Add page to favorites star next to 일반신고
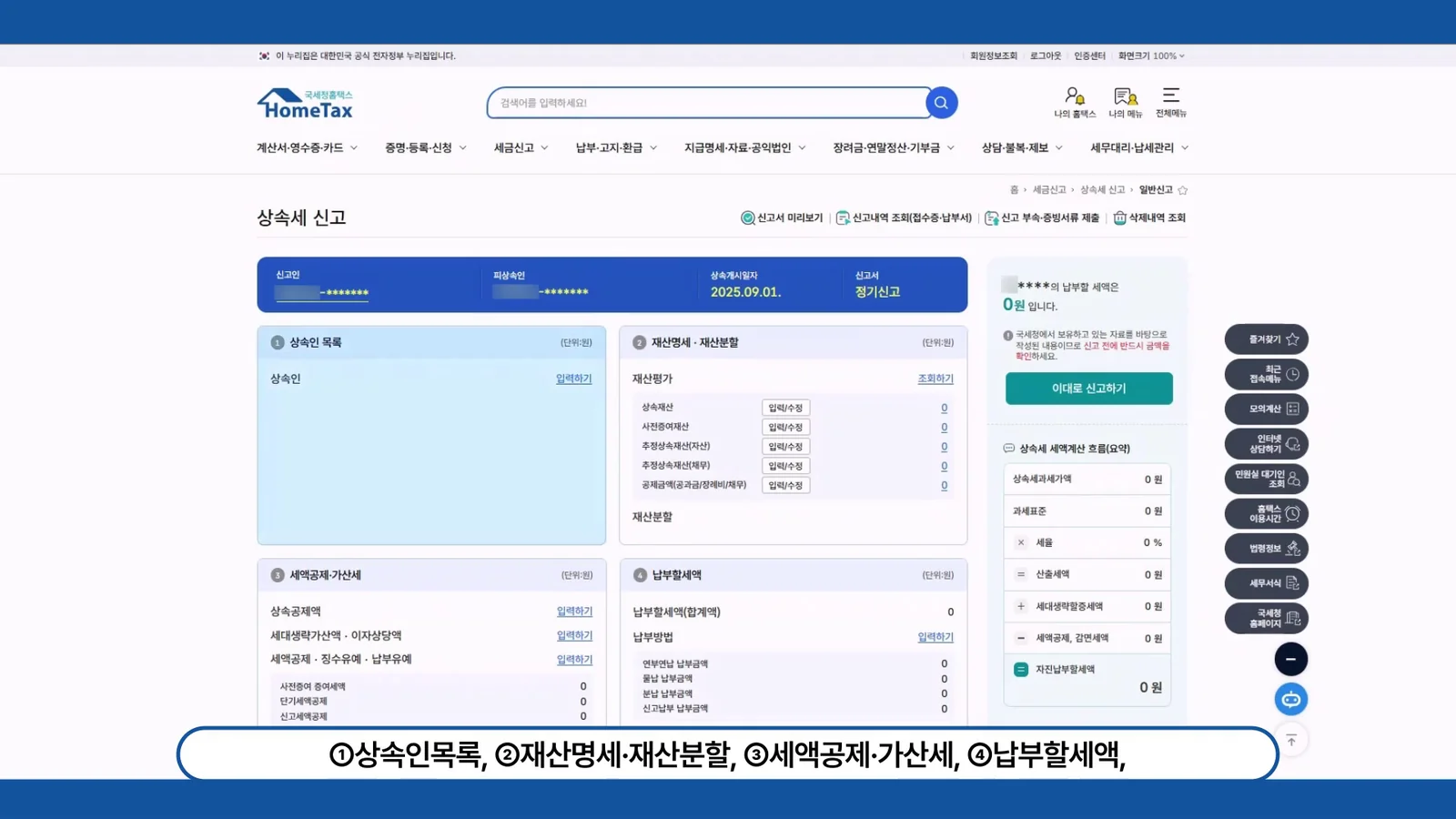The height and width of the screenshot is (819, 1456). pyautogui.click(x=1183, y=190)
